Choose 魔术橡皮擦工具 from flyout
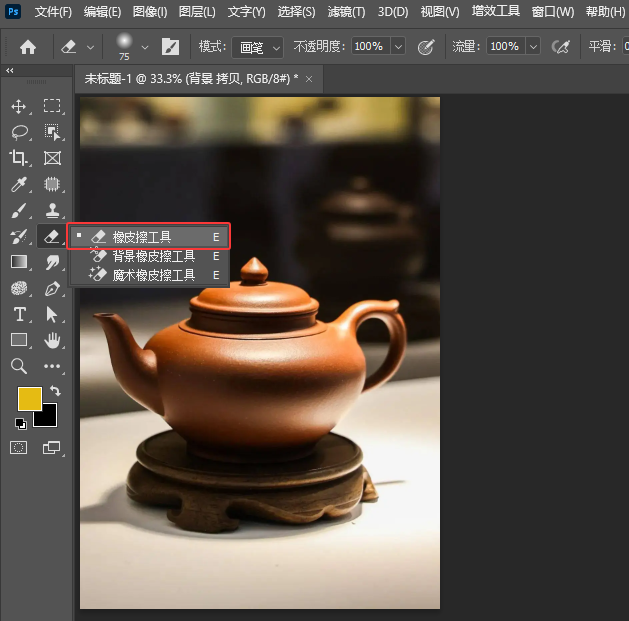Screen dimensions: 629x621 point(149,275)
